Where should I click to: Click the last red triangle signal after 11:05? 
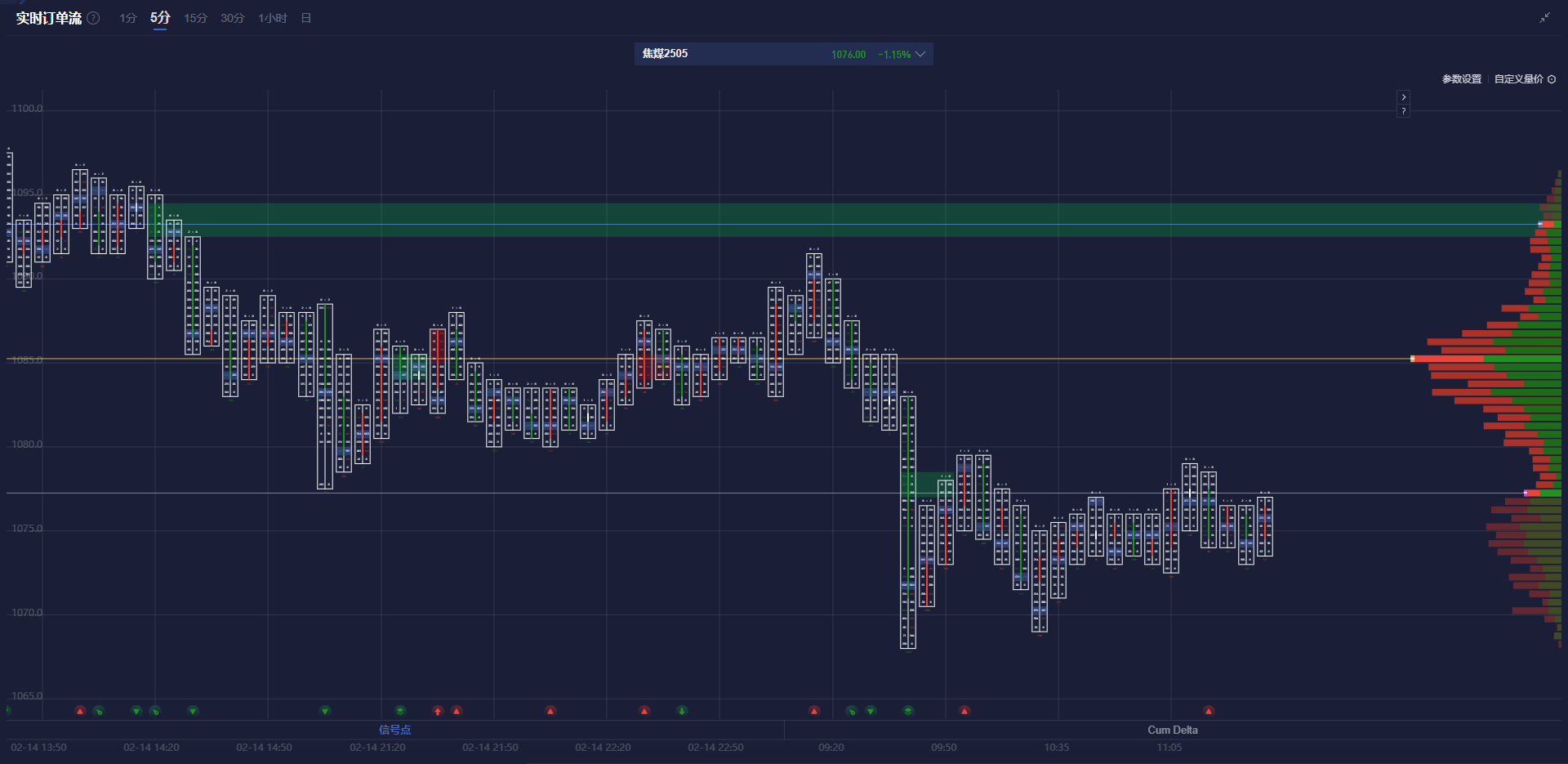pos(1209,711)
